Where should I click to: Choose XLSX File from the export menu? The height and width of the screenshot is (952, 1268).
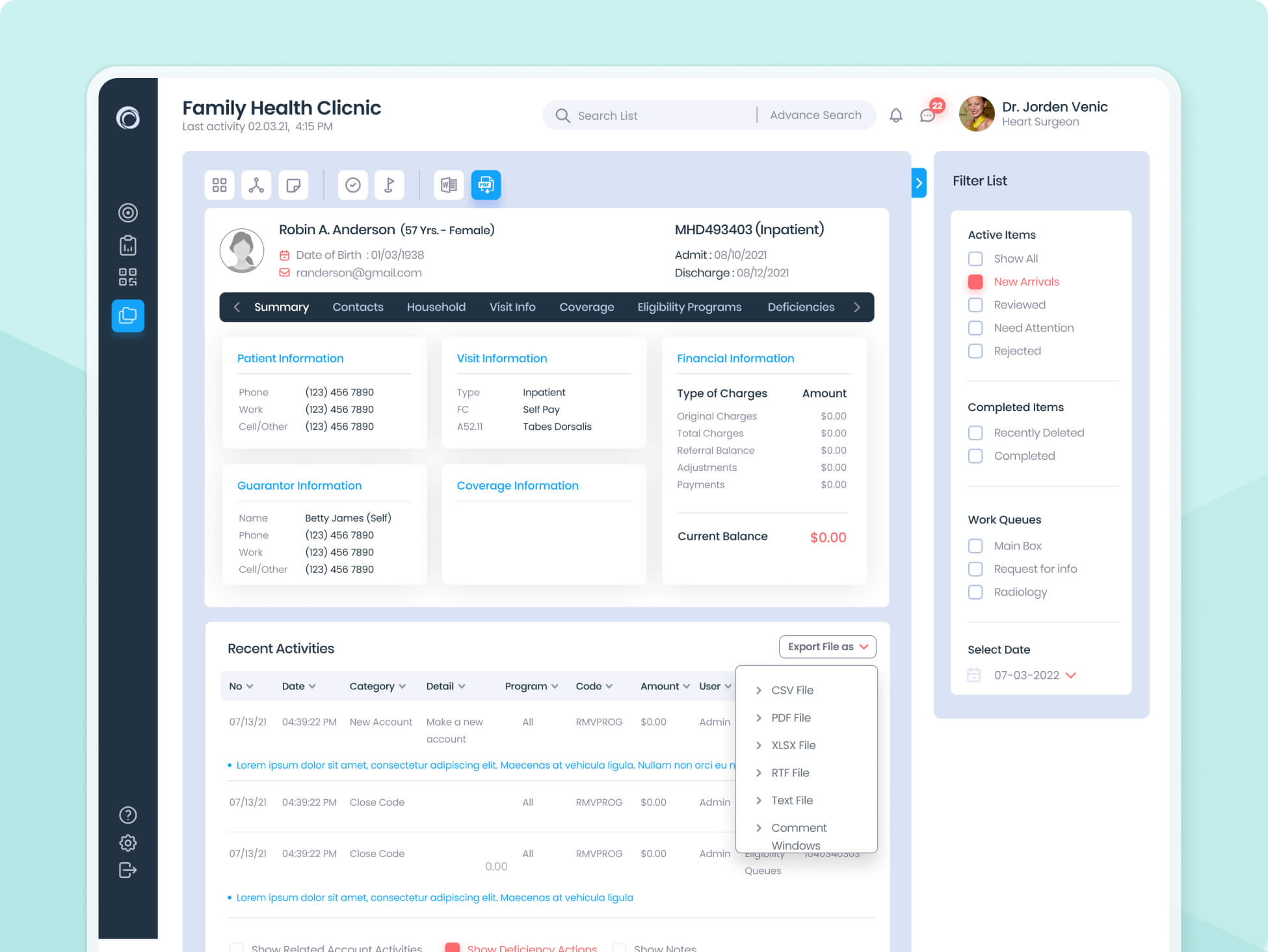[792, 745]
